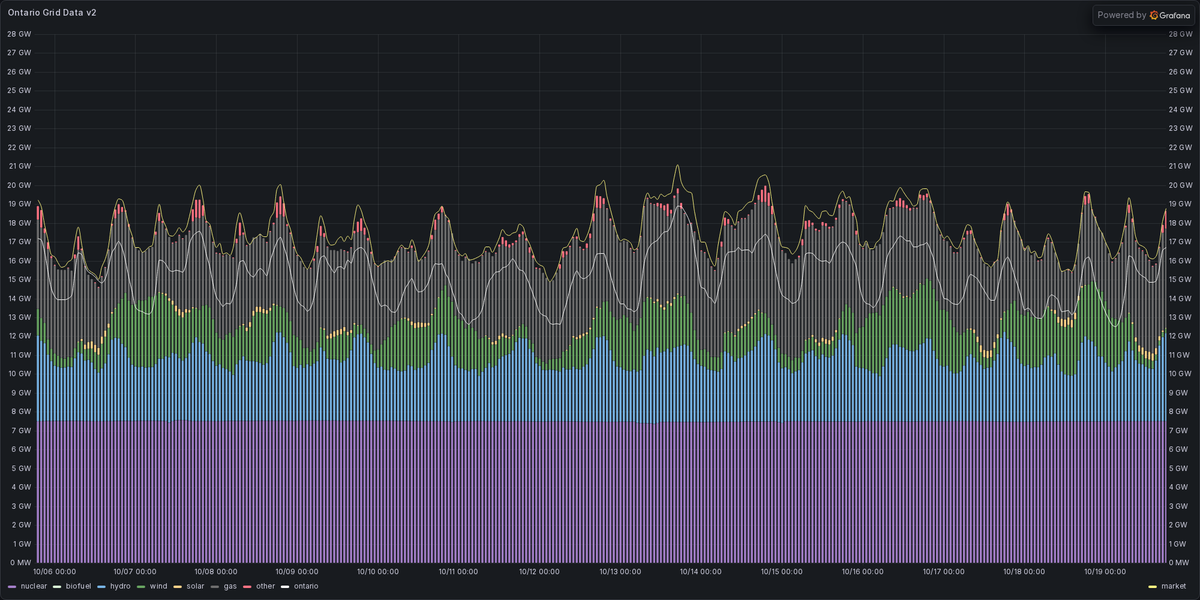Open the red other legend color swatch
Screen dimensions: 1200x600
point(248,586)
